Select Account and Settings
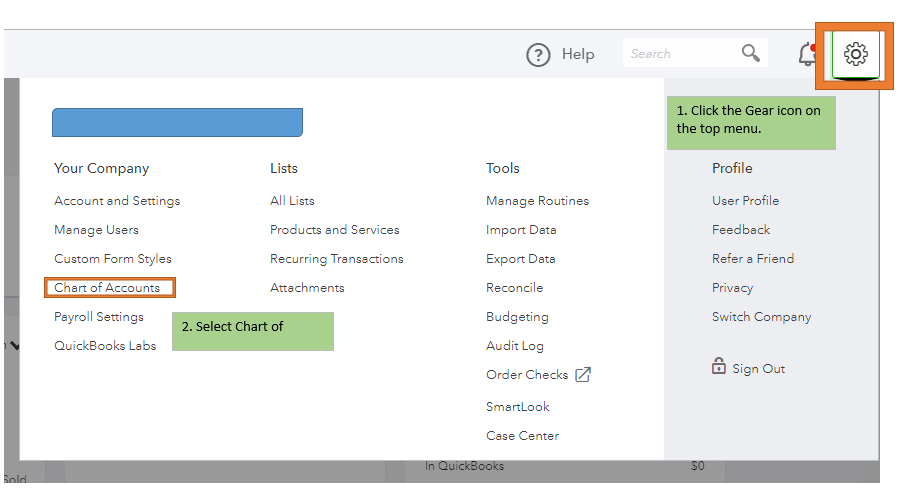The width and height of the screenshot is (903, 496). tap(117, 201)
